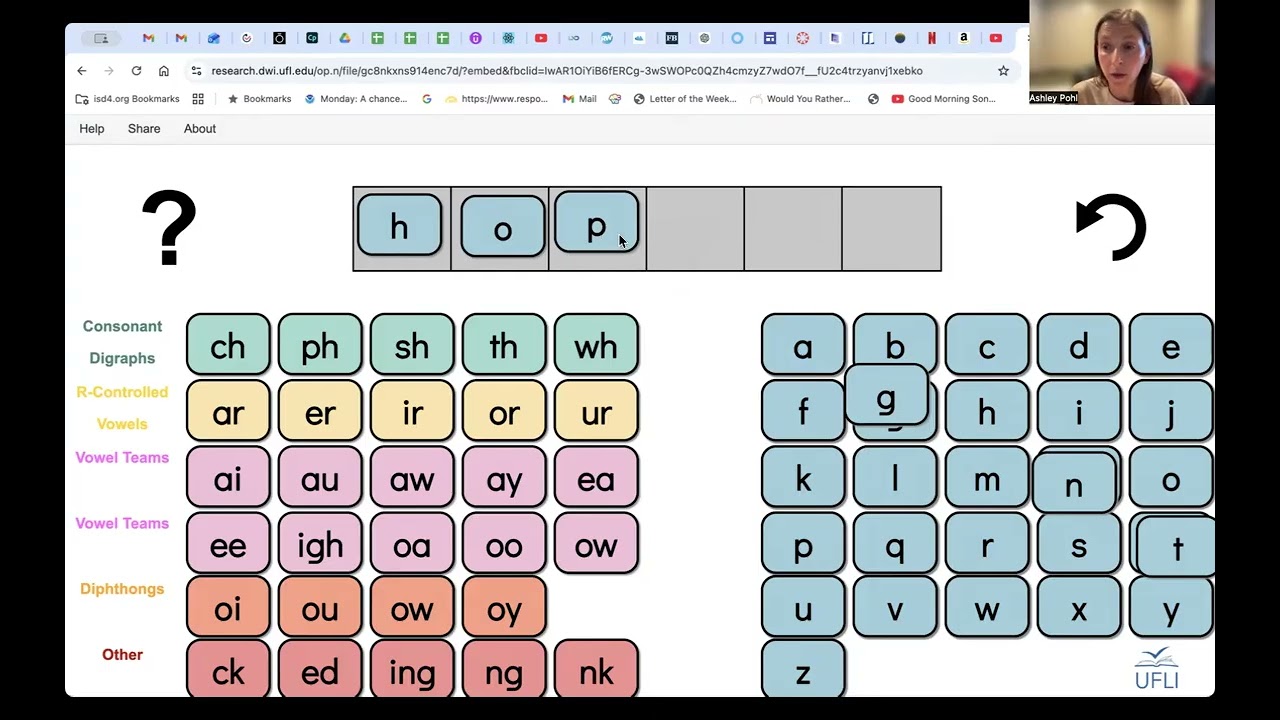The height and width of the screenshot is (720, 1280).
Task: Select the letter 'z' tile
Action: [x=803, y=670]
